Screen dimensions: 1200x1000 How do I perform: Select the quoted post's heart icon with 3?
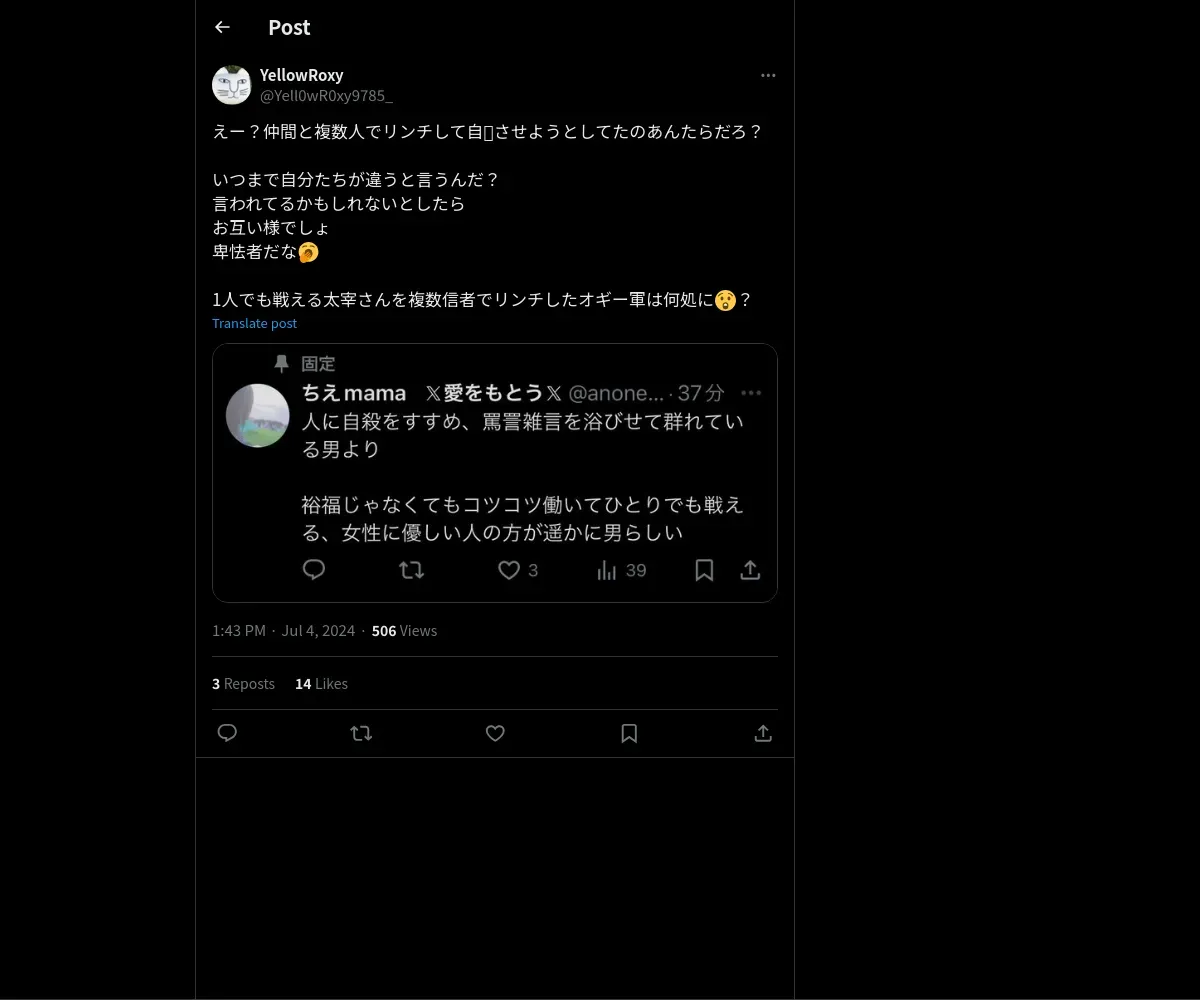(518, 570)
